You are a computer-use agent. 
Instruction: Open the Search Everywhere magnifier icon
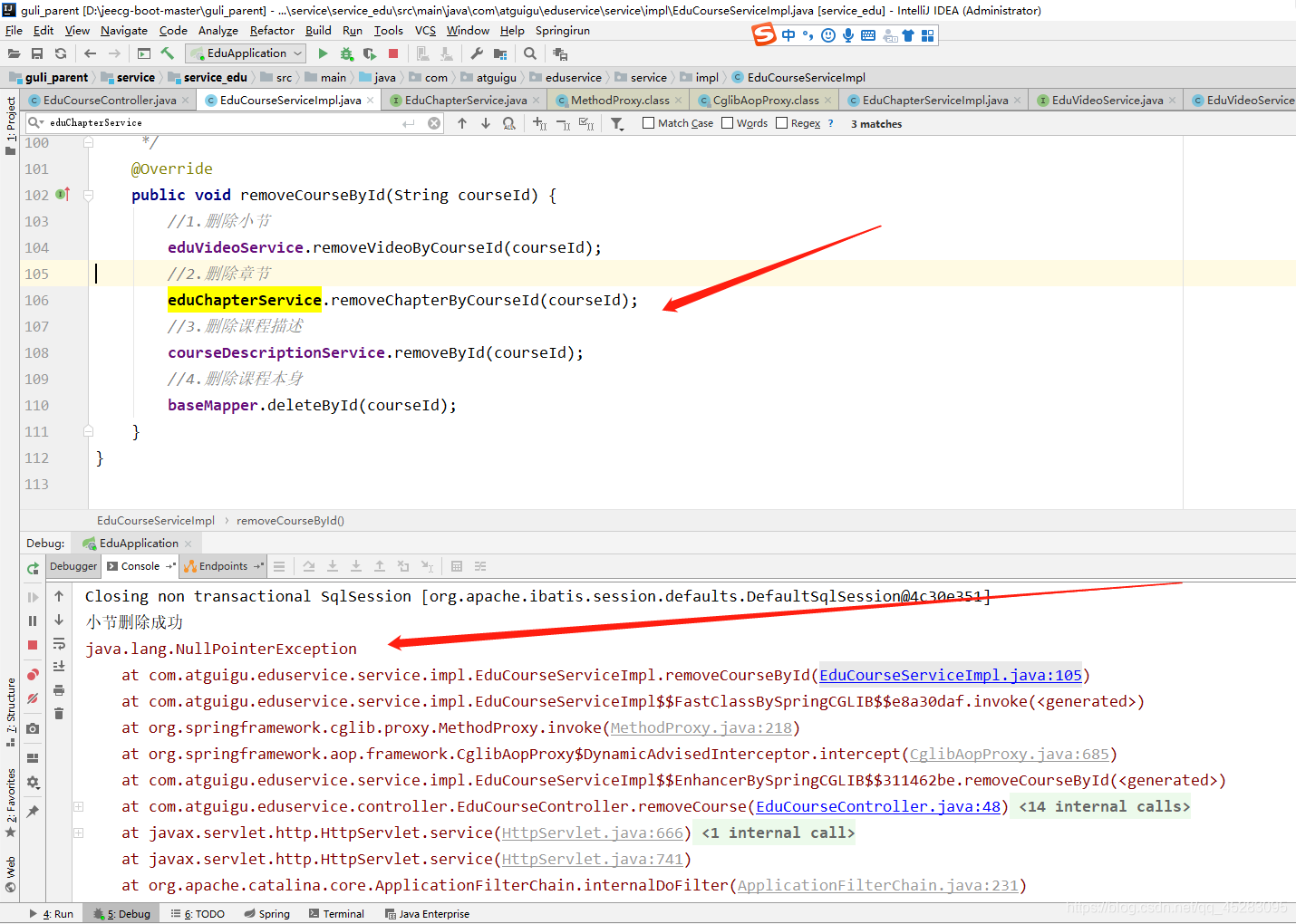(530, 53)
